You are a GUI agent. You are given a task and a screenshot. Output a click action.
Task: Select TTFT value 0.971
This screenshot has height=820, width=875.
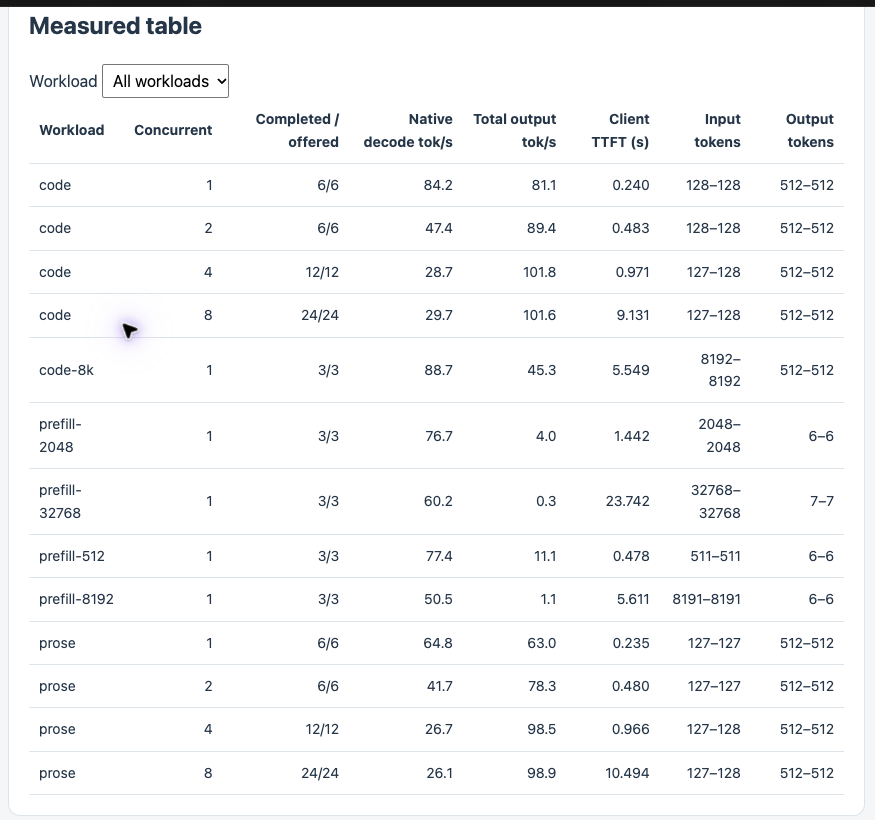click(x=632, y=272)
